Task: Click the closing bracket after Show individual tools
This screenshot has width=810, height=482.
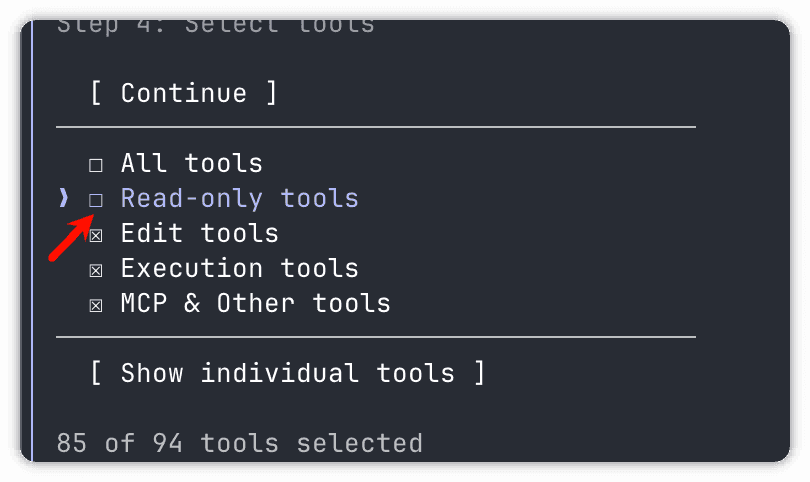Action: pos(479,373)
